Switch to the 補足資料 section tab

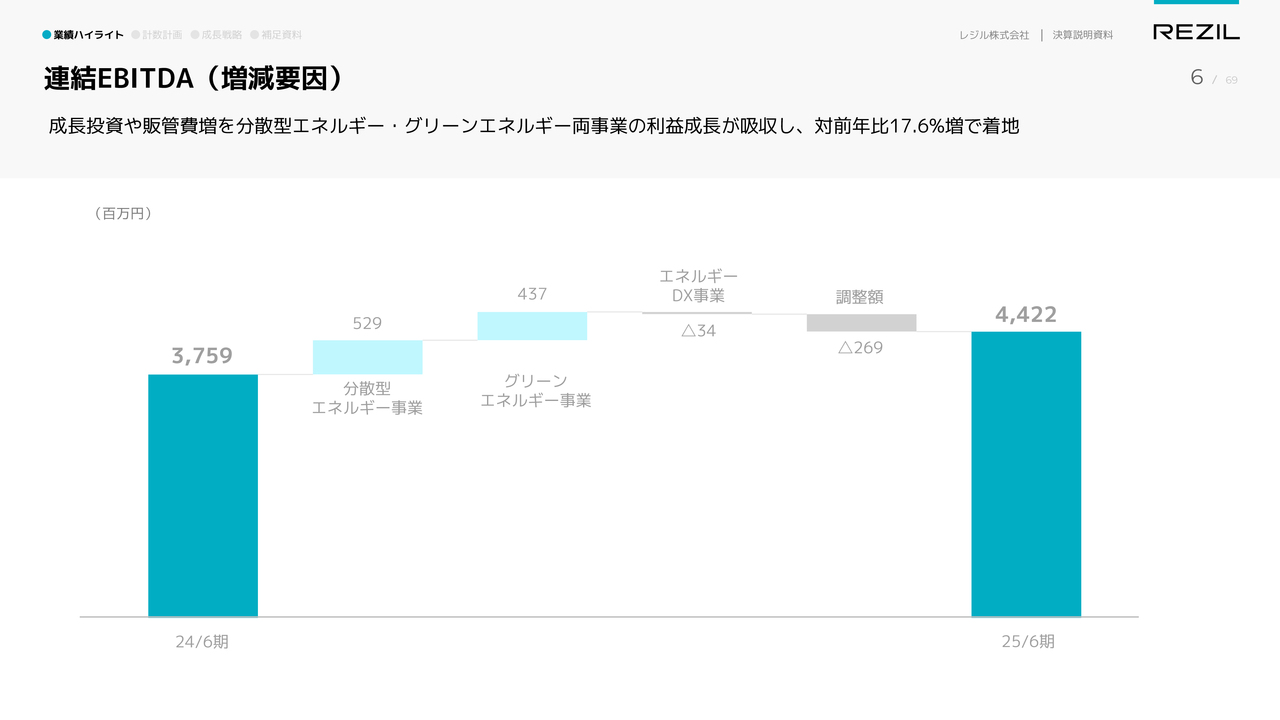point(281,35)
